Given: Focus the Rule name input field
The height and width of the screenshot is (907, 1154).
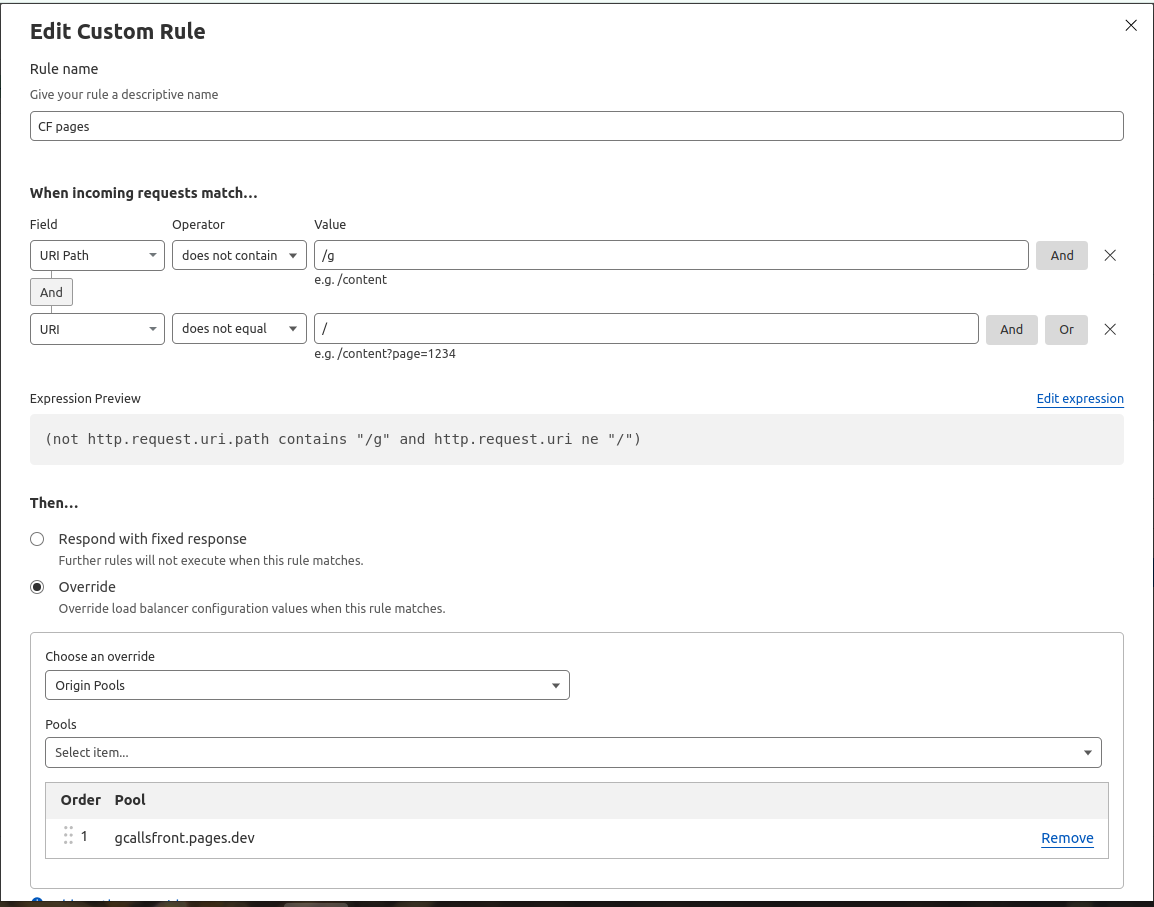Looking at the screenshot, I should coord(576,126).
